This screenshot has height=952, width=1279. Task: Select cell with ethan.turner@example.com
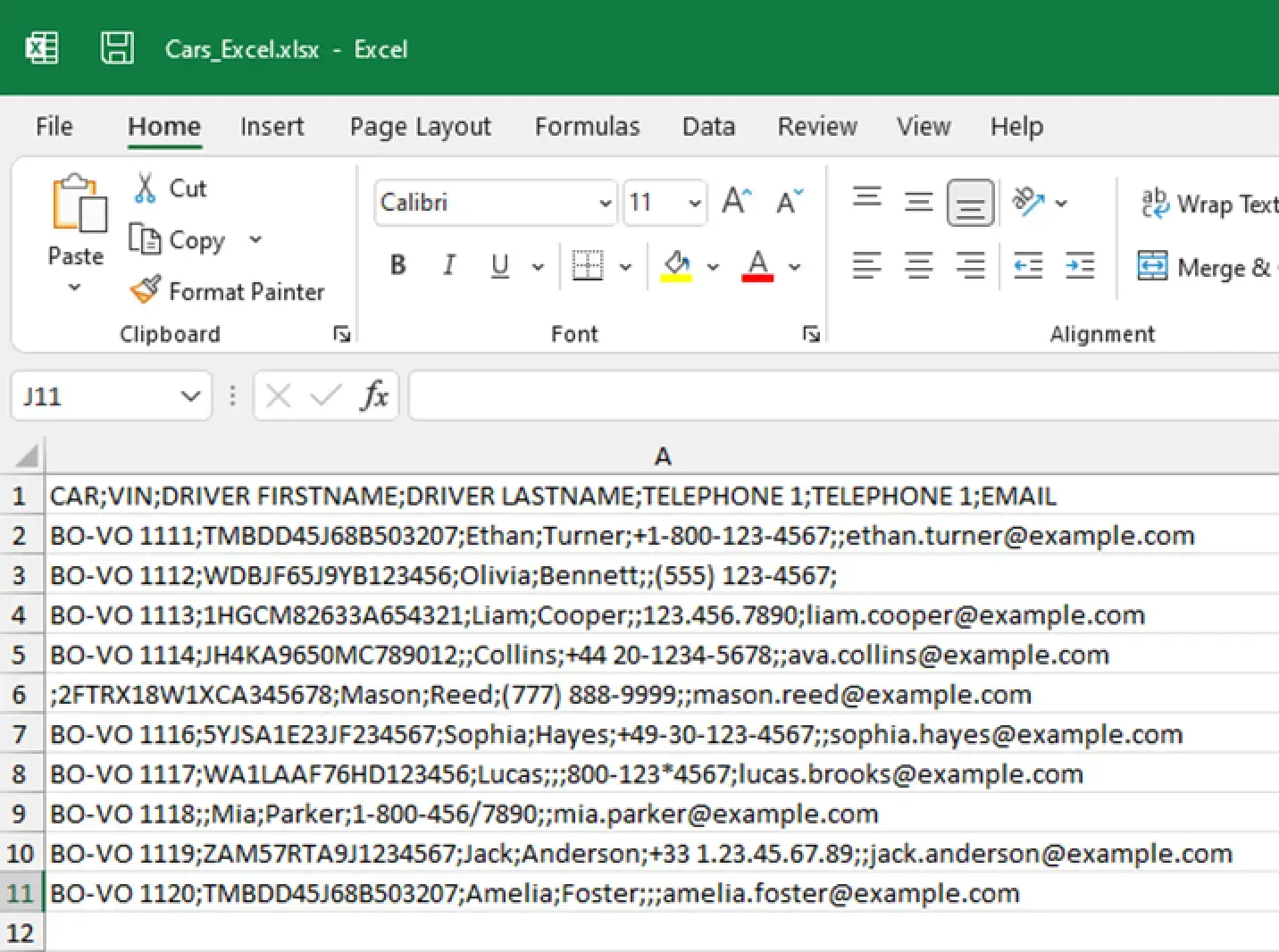click(662, 536)
